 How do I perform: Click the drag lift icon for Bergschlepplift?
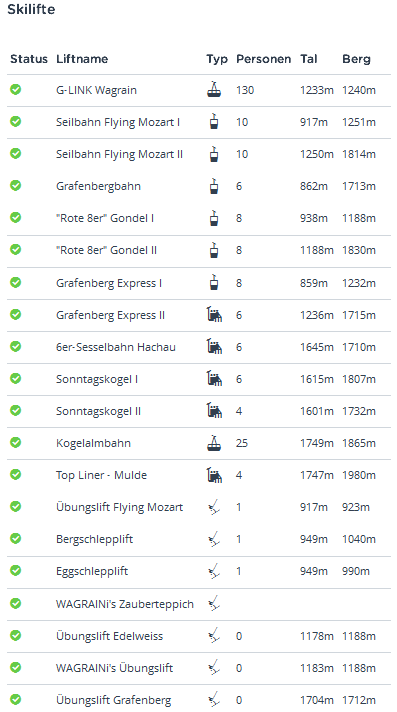point(214,539)
